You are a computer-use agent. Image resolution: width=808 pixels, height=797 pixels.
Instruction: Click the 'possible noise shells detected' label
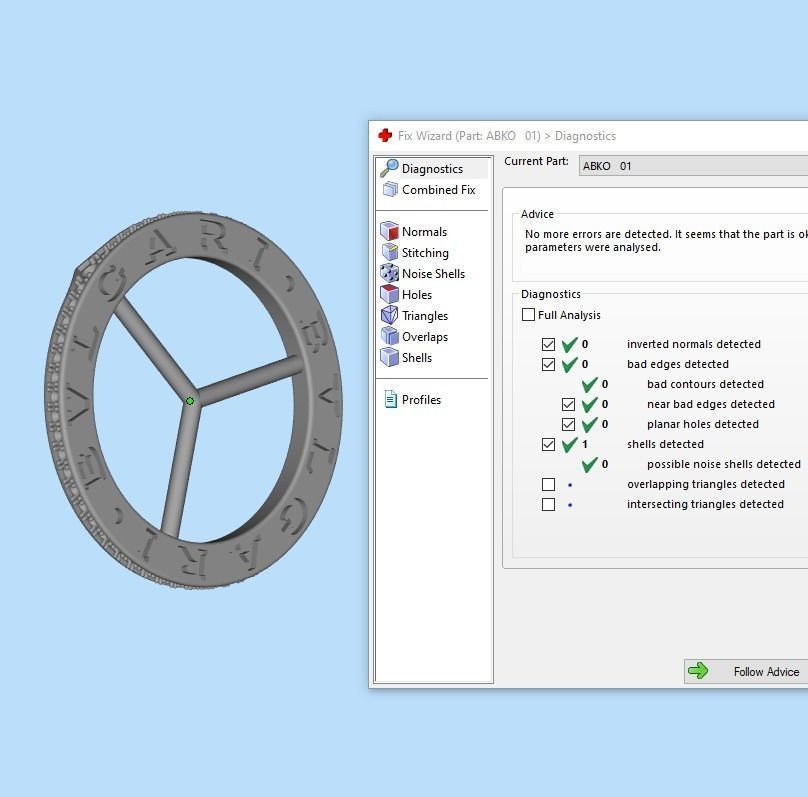[x=724, y=464]
